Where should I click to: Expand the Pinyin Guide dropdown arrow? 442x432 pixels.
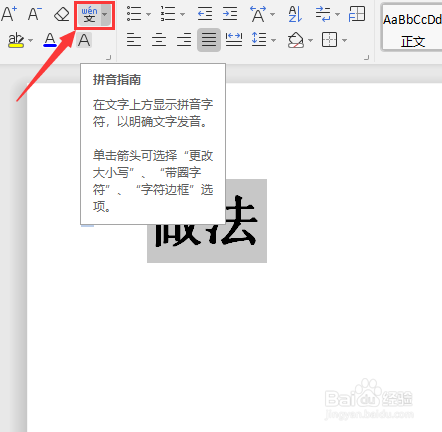(x=105, y=15)
